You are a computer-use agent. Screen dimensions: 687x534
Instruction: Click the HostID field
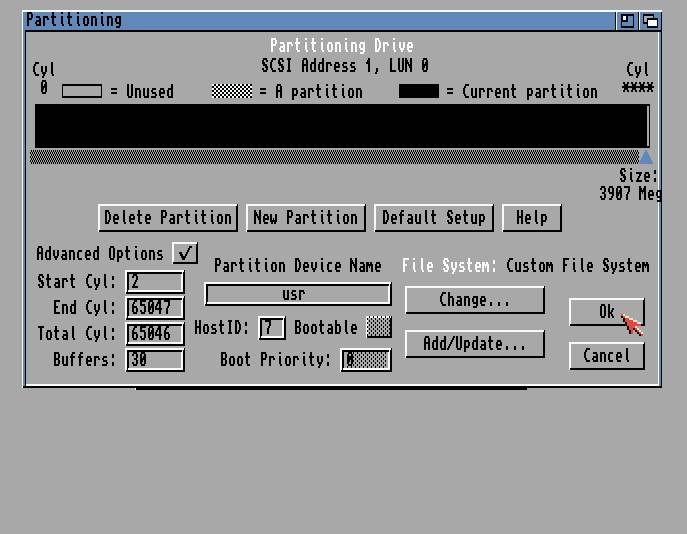click(x=271, y=328)
